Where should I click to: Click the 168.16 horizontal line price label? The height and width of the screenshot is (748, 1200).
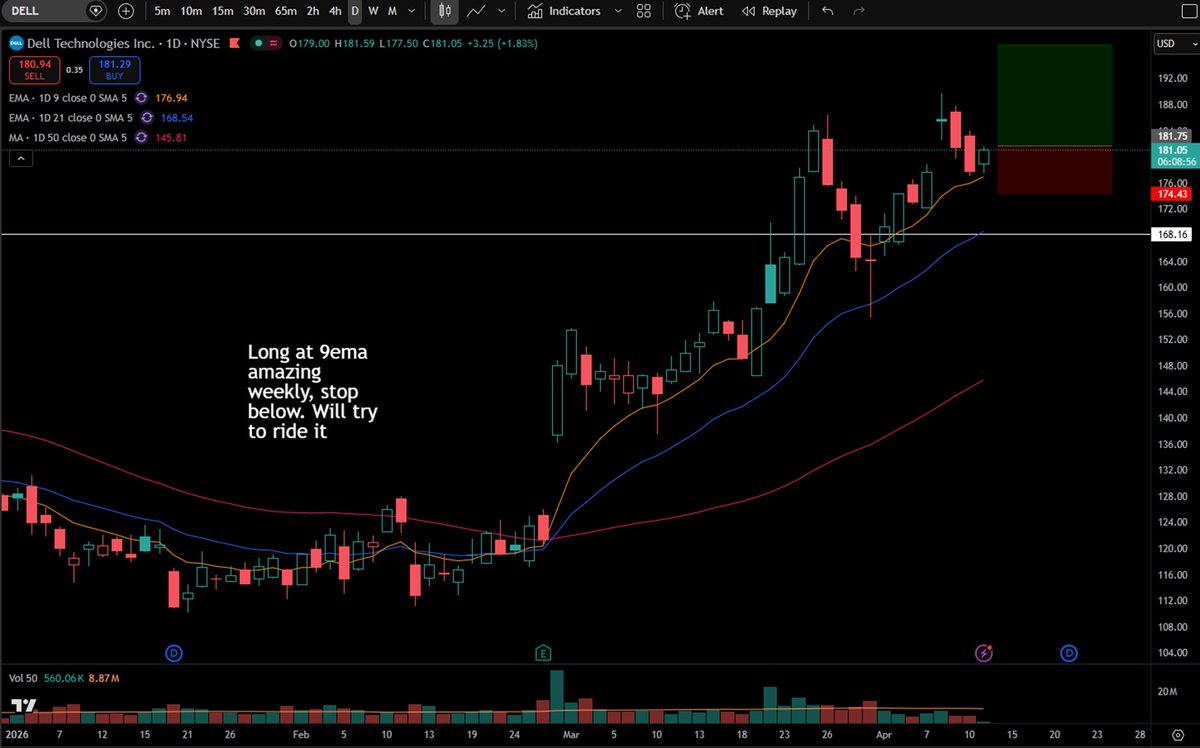[1170, 235]
